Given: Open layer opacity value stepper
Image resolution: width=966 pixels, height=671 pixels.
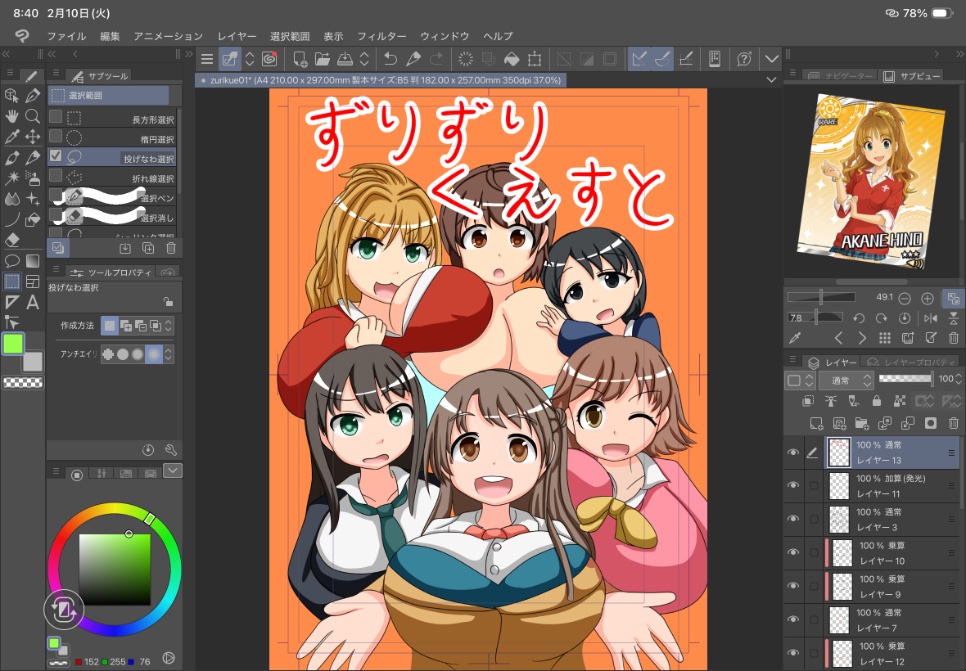Looking at the screenshot, I should click(959, 380).
